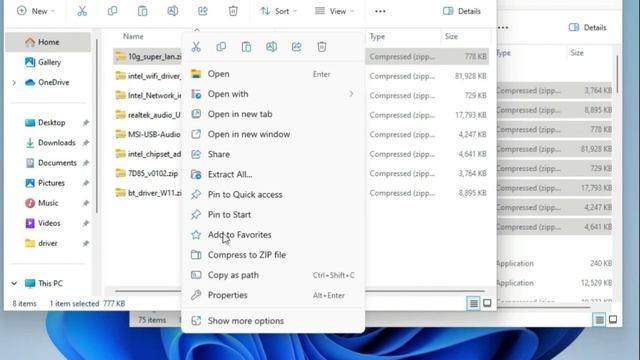This screenshot has height=360, width=640.
Task: Delete using the context menu trash icon
Action: coord(322,47)
